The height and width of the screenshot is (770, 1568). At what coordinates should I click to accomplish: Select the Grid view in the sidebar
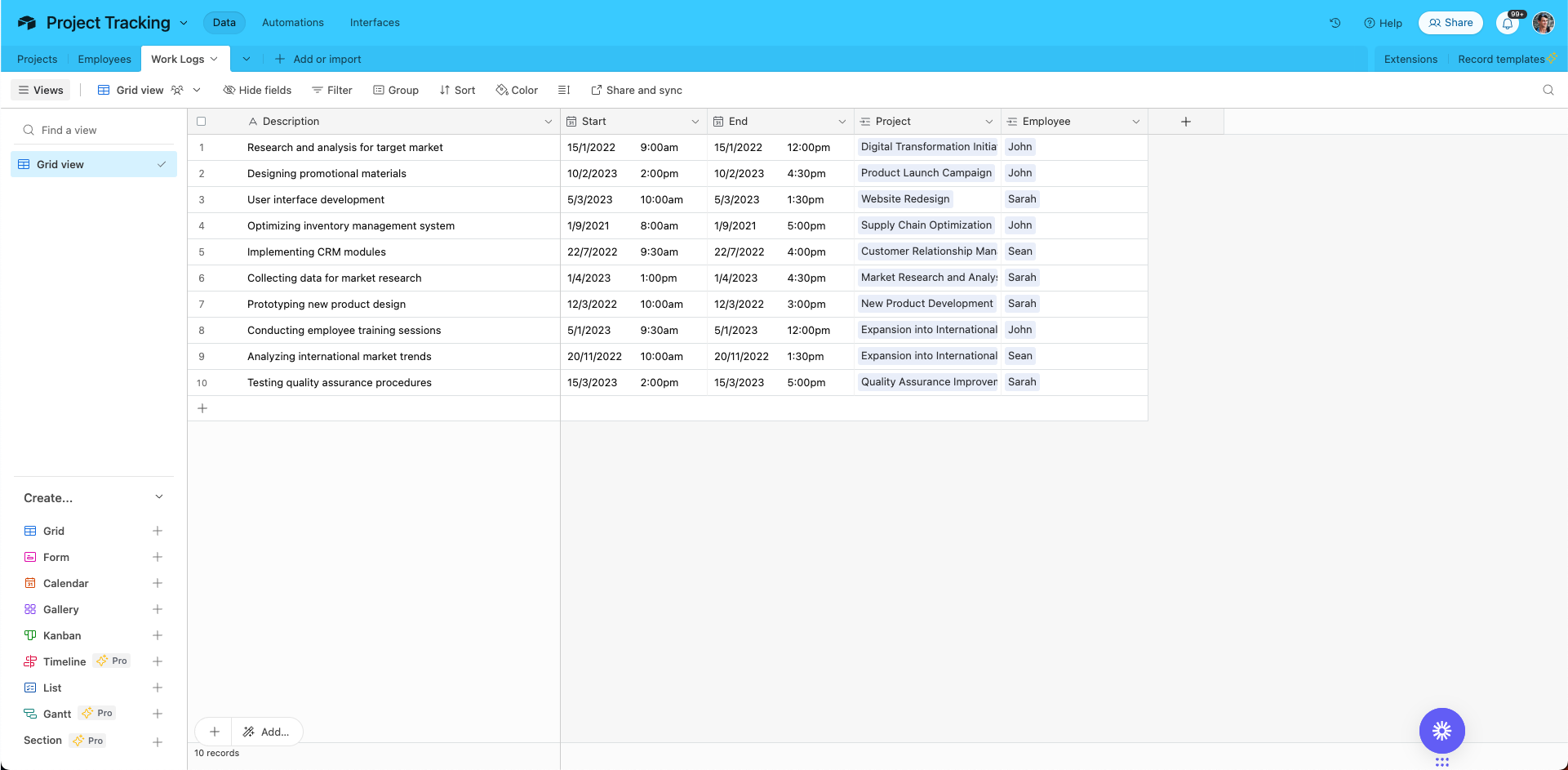pos(93,164)
